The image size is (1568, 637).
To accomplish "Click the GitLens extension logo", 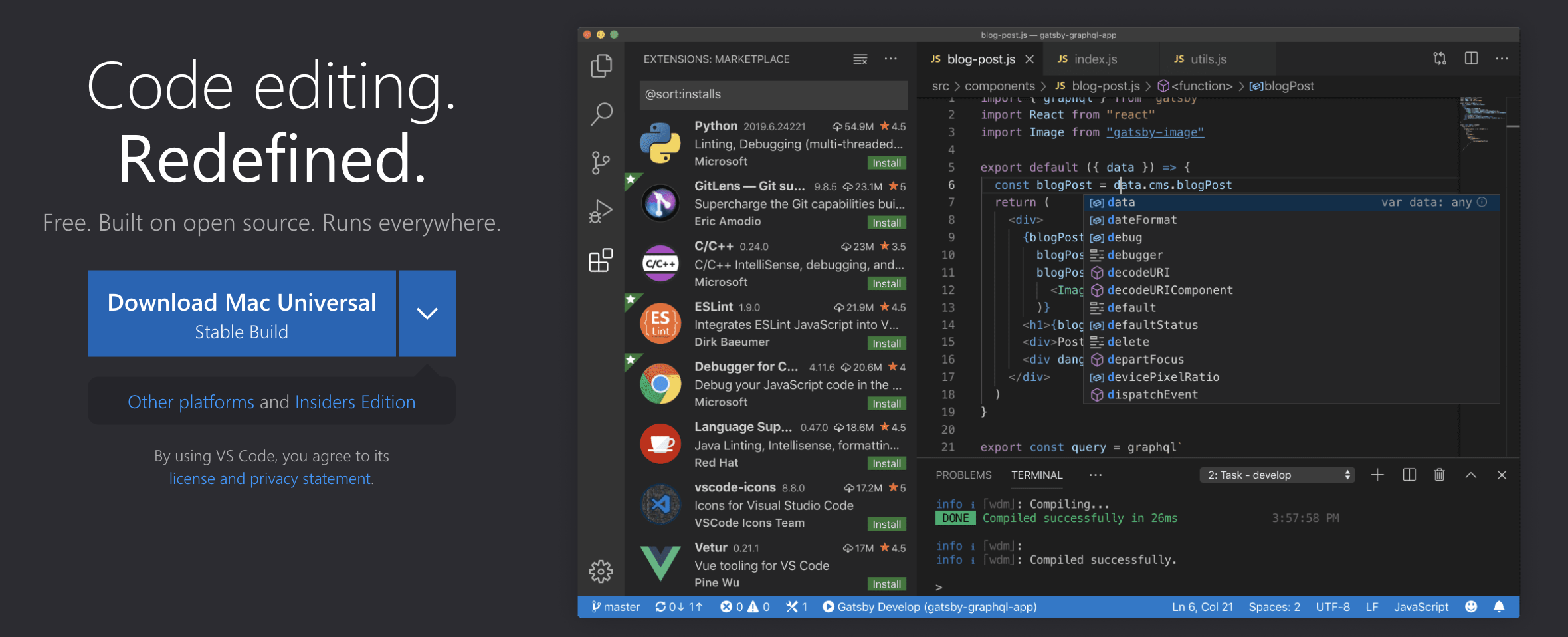I will pos(660,203).
